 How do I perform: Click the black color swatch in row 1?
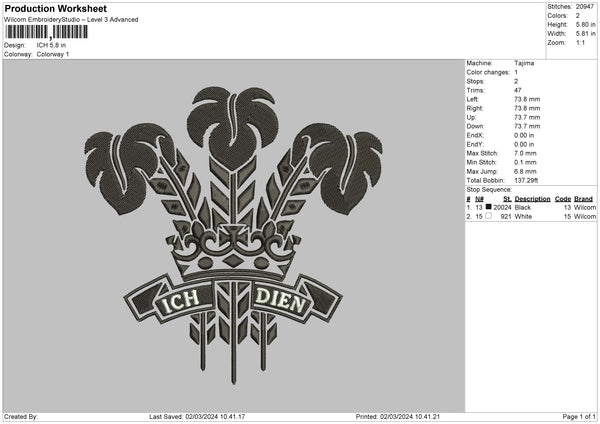pos(488,207)
